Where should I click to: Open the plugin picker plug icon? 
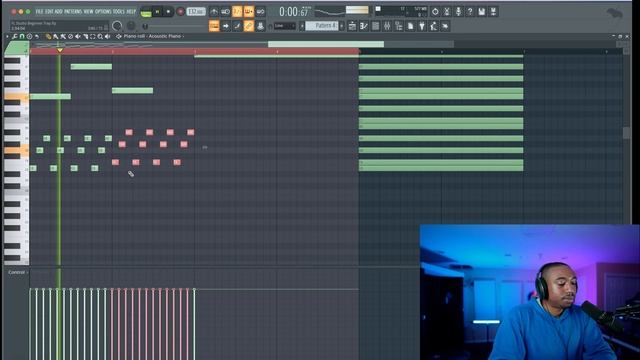tap(422, 26)
